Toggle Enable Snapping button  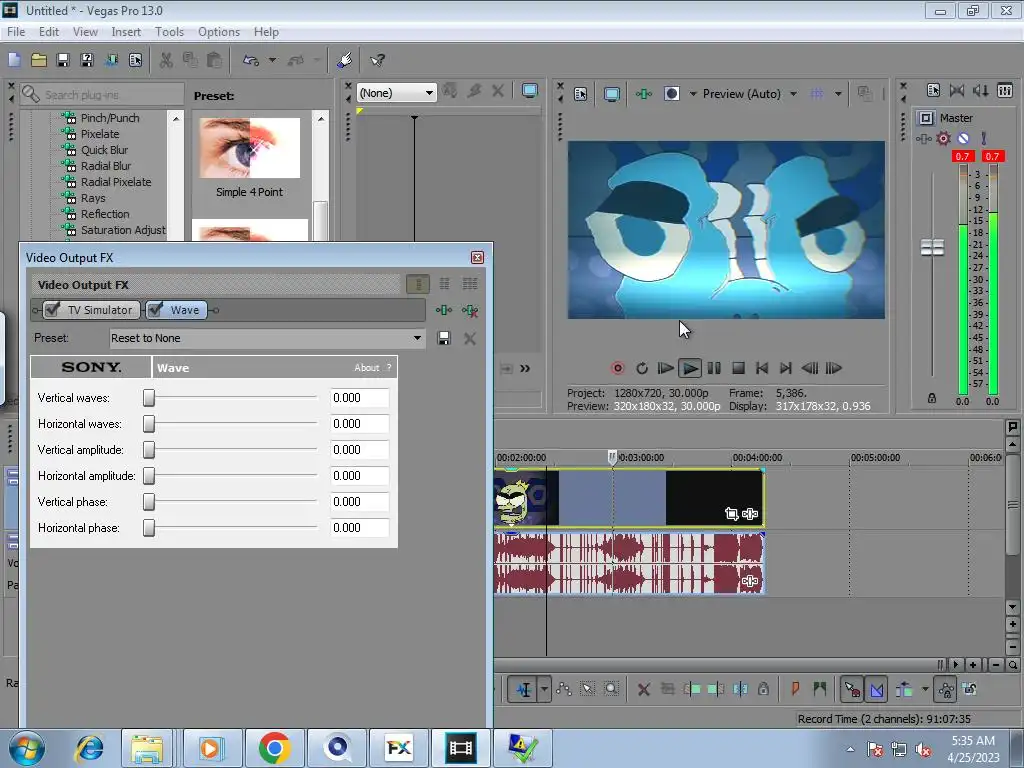[852, 689]
